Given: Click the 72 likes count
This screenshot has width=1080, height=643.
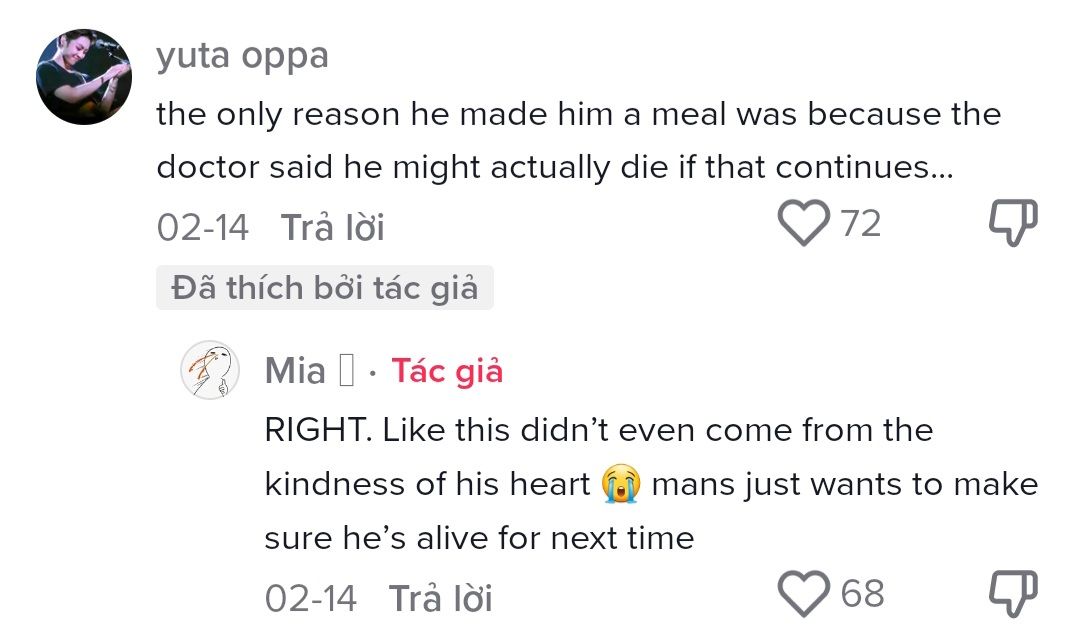Looking at the screenshot, I should tap(861, 224).
